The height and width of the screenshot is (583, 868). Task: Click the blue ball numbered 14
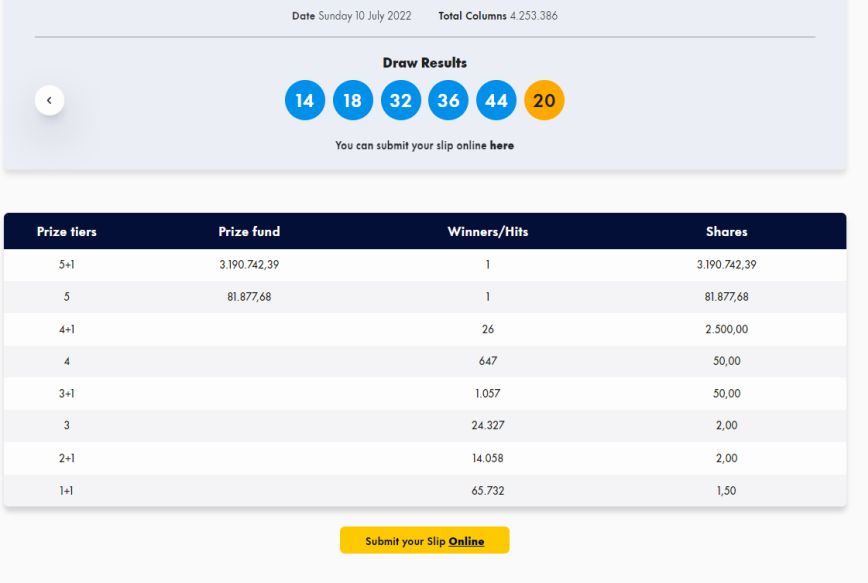[x=305, y=100]
